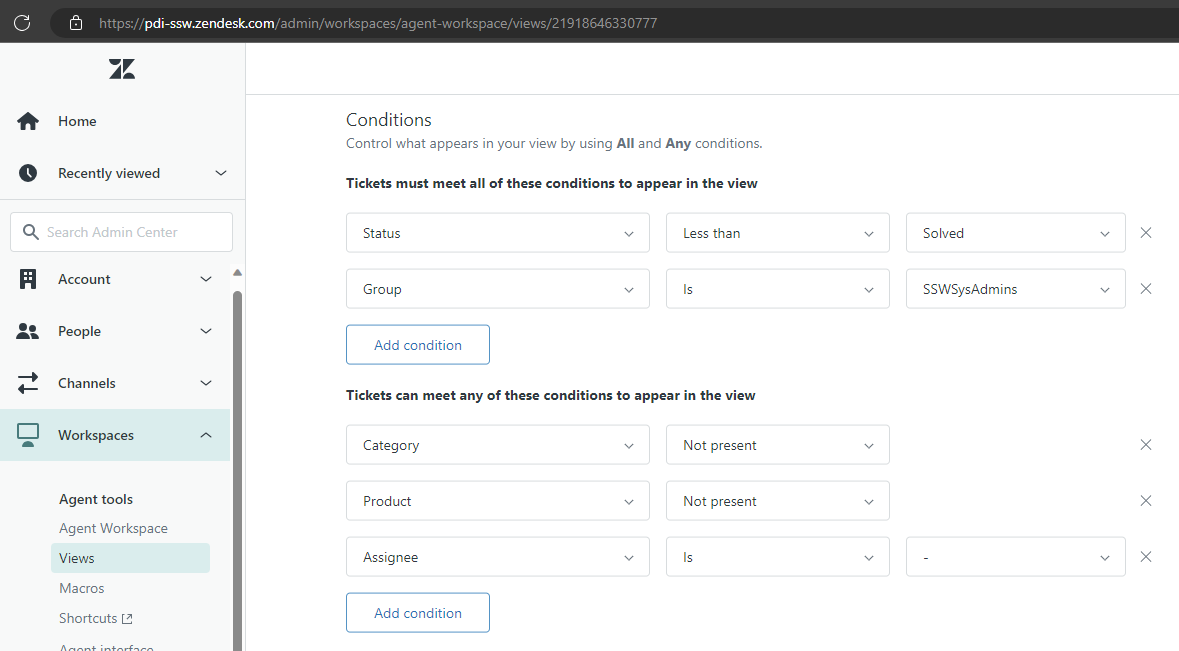Click the Search Admin Center field
1179x651 pixels.
pos(122,232)
